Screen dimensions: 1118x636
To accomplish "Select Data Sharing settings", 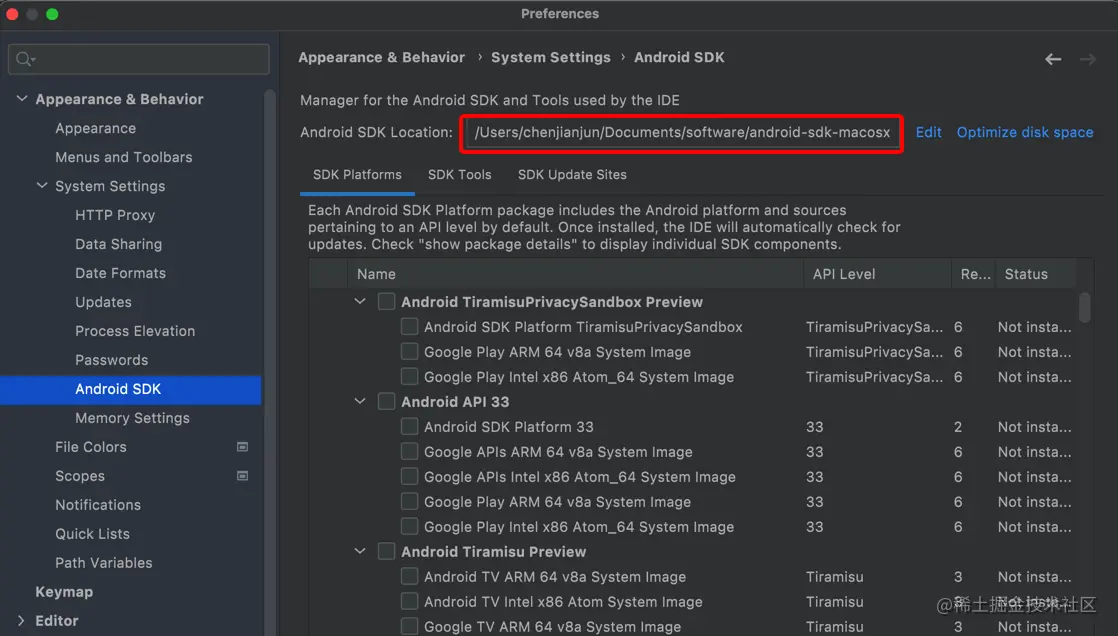I will tap(118, 244).
